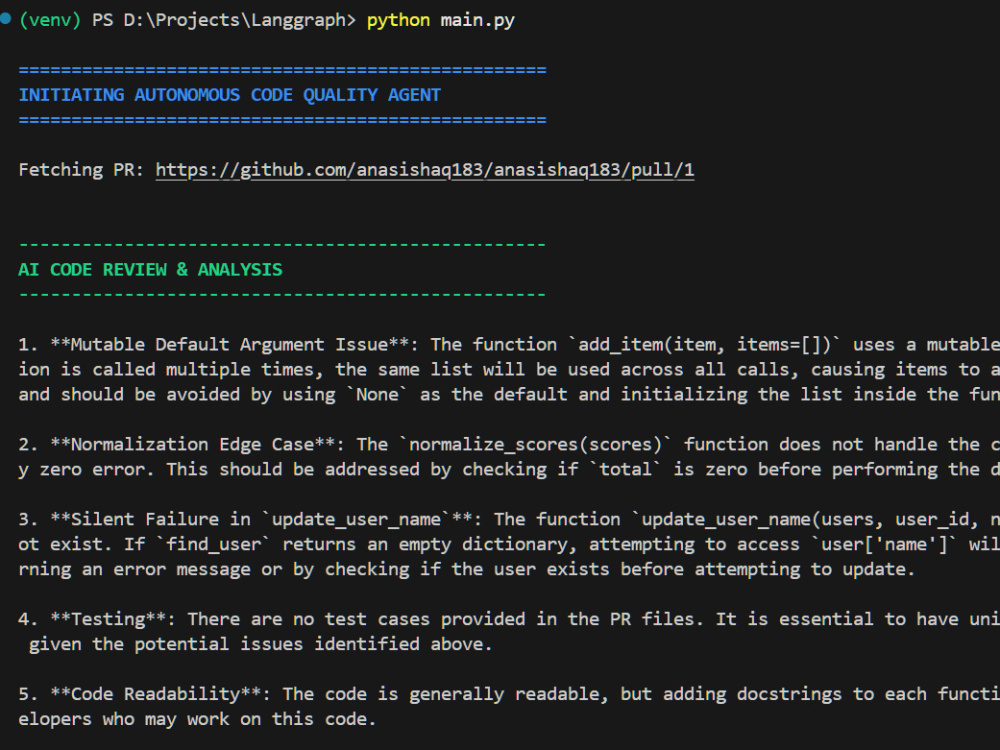Viewport: 1000px width, 750px height.
Task: Click '**Mutable Default Argument Issue**' text
Action: 230,345
